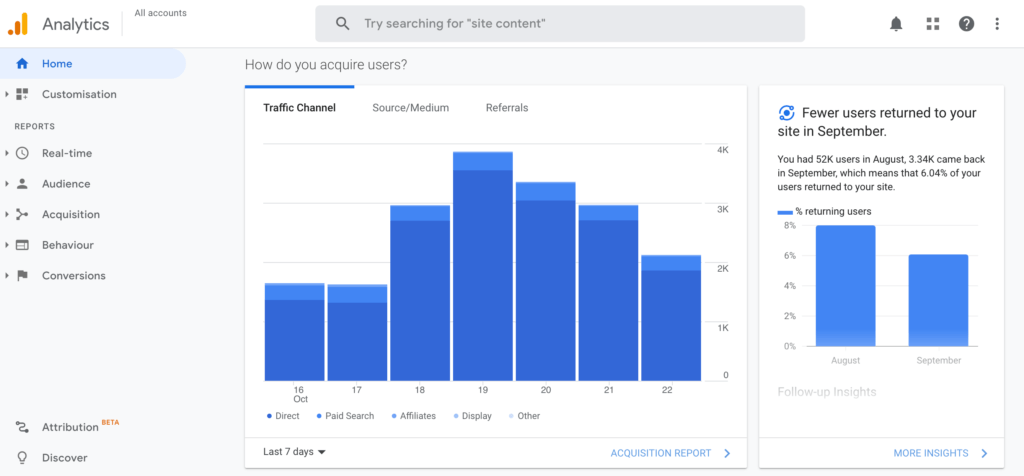1024x476 pixels.
Task: Open the Google apps grid icon
Action: [933, 24]
